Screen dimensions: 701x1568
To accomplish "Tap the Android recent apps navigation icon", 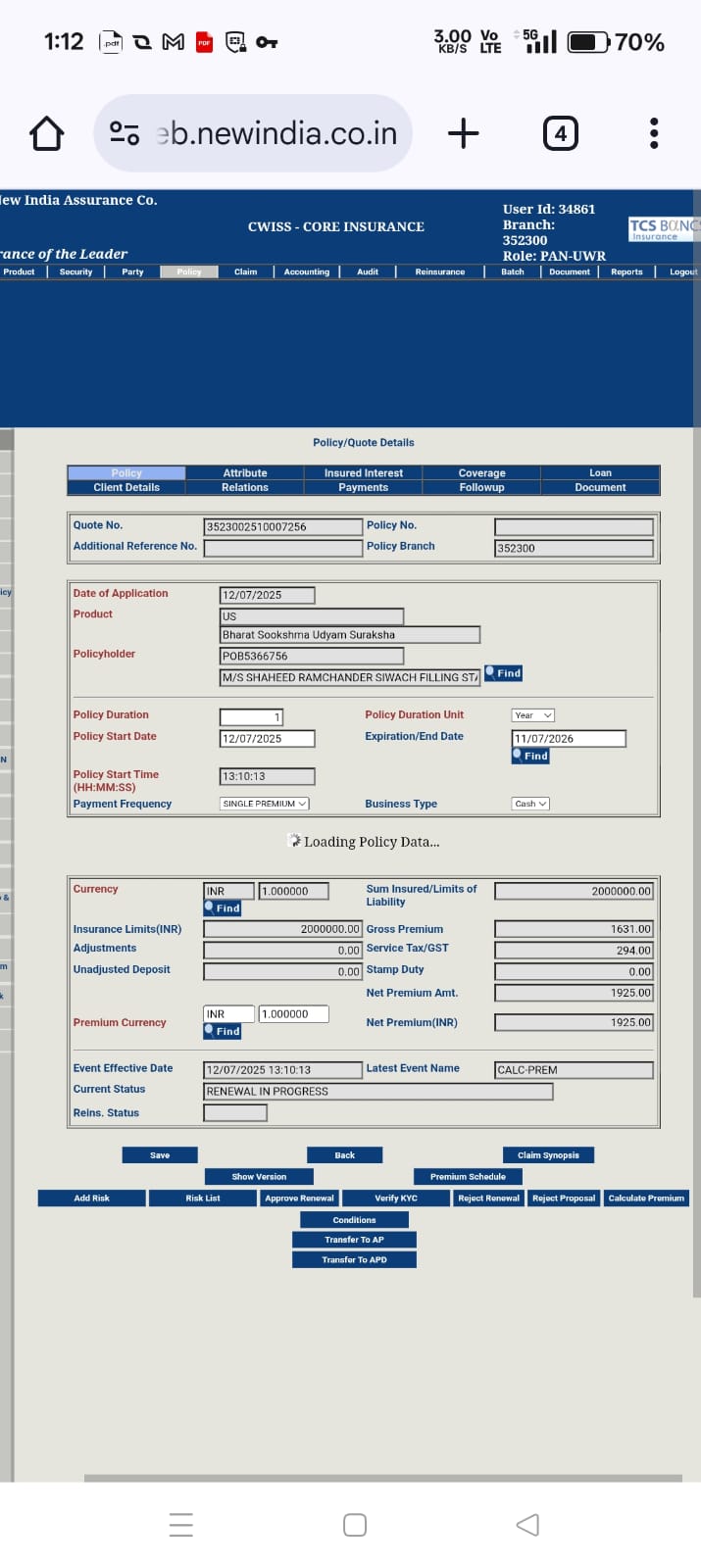I will tap(181, 1524).
